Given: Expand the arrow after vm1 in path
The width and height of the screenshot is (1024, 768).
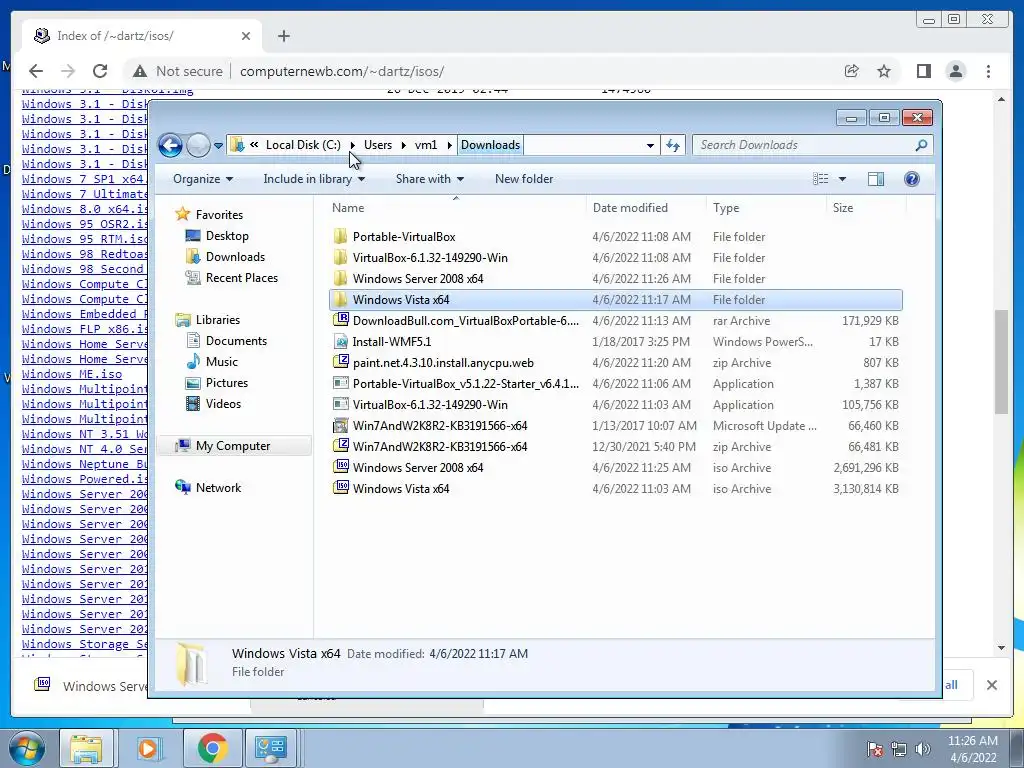Looking at the screenshot, I should pos(450,145).
